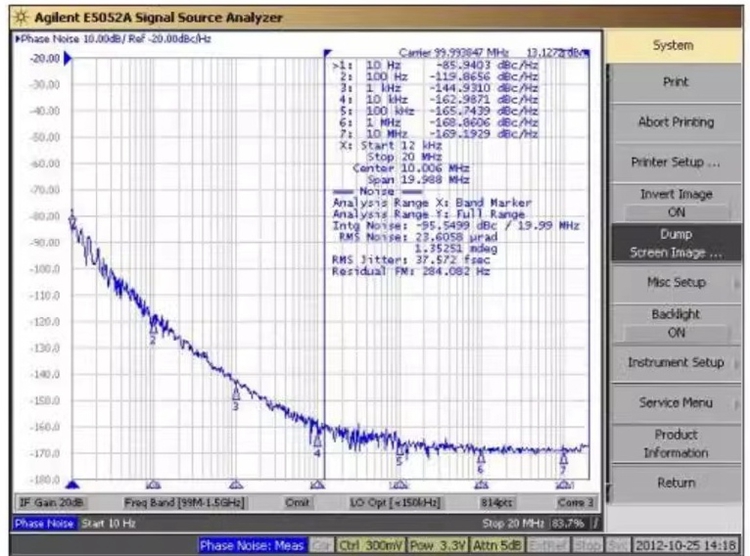This screenshot has height=556, width=750.
Task: Click marker 6 triangle on the trace
Action: click(480, 458)
